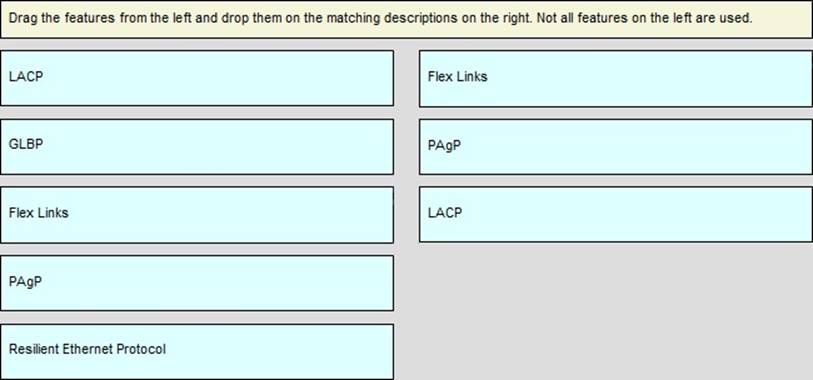813x380 pixels.
Task: Select the PAgP drop target box
Action: click(x=615, y=147)
